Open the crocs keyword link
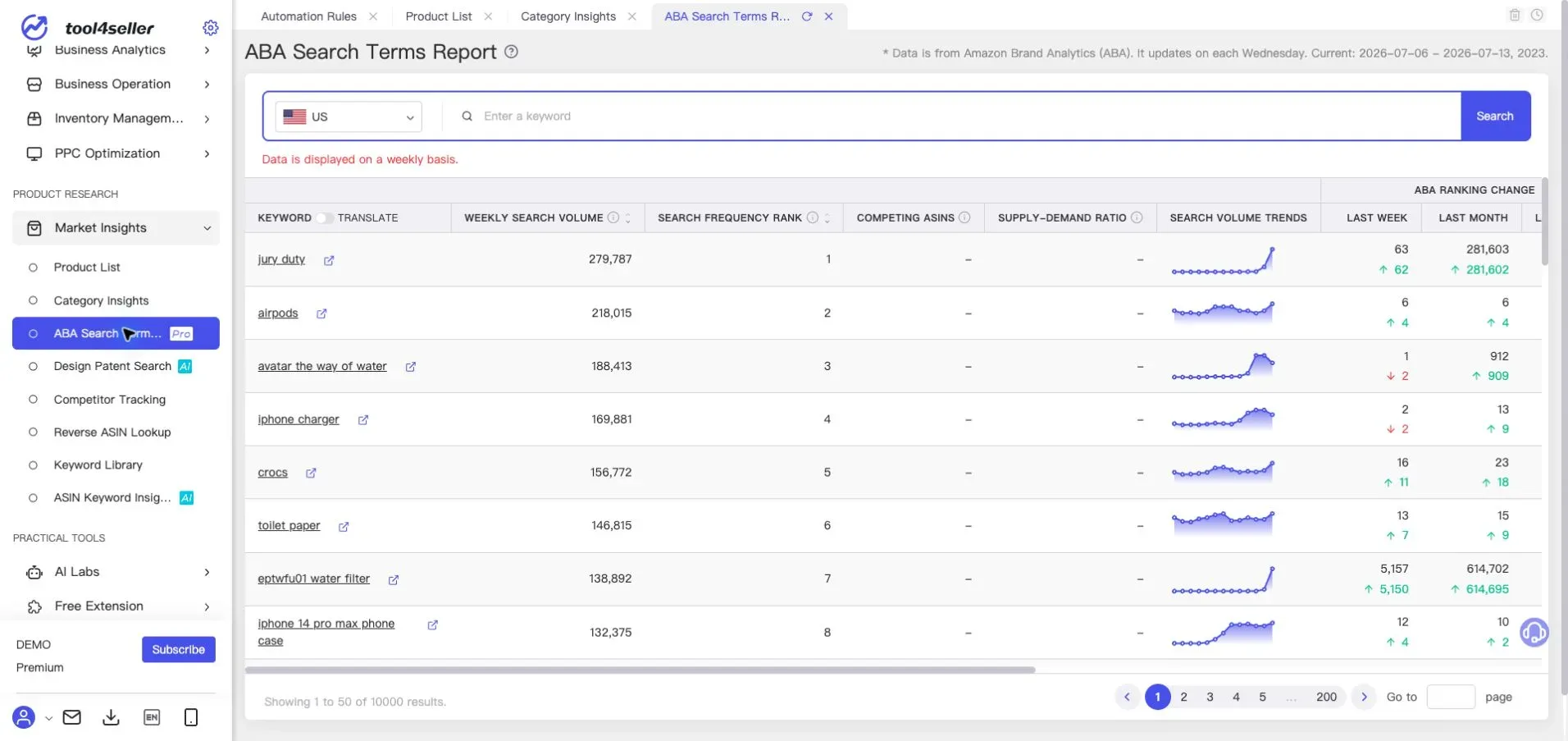 (x=272, y=473)
